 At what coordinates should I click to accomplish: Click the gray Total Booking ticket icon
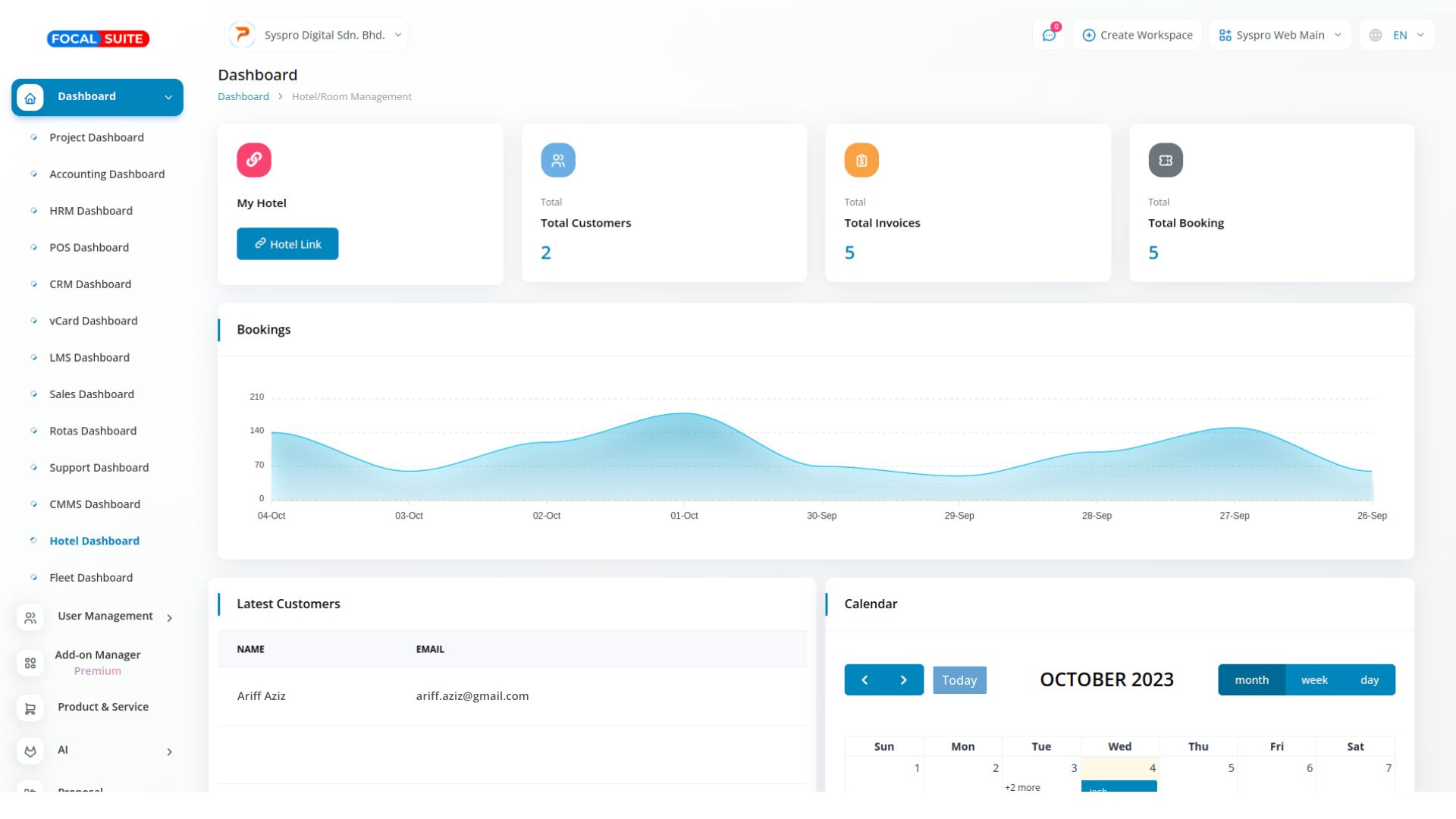(1166, 160)
